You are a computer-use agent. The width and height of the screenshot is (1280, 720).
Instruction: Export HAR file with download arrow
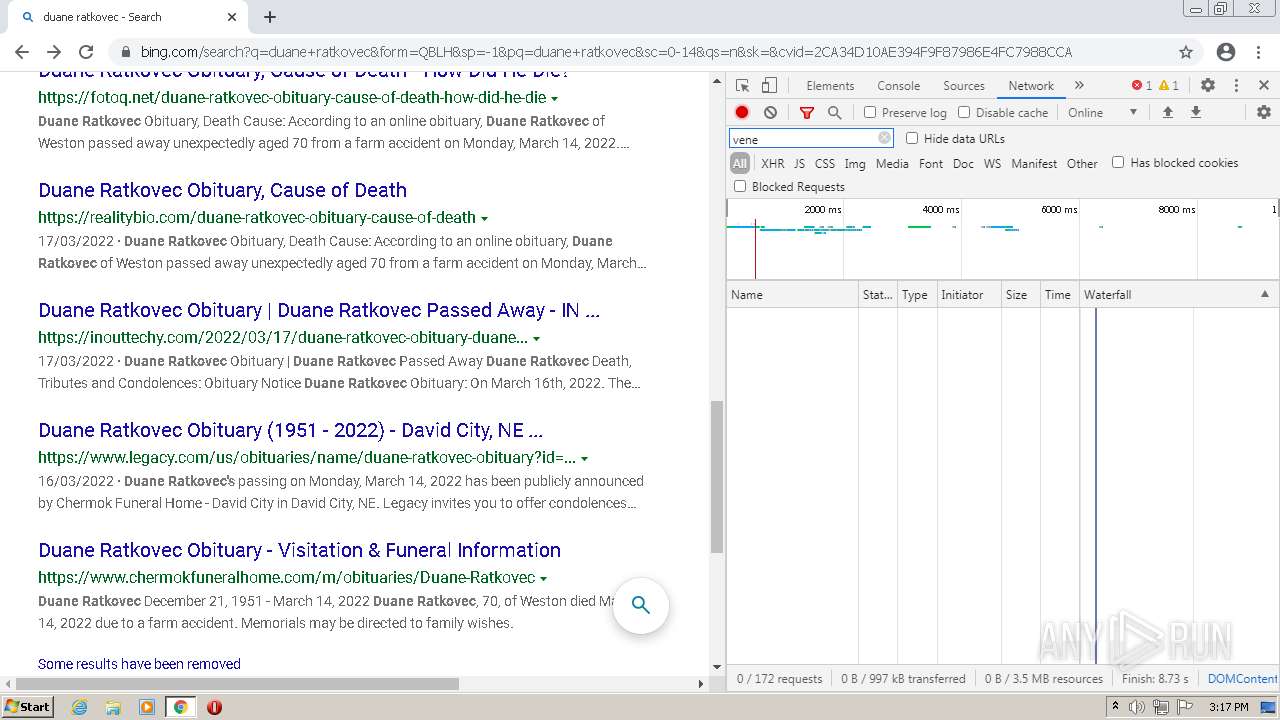click(x=1195, y=113)
